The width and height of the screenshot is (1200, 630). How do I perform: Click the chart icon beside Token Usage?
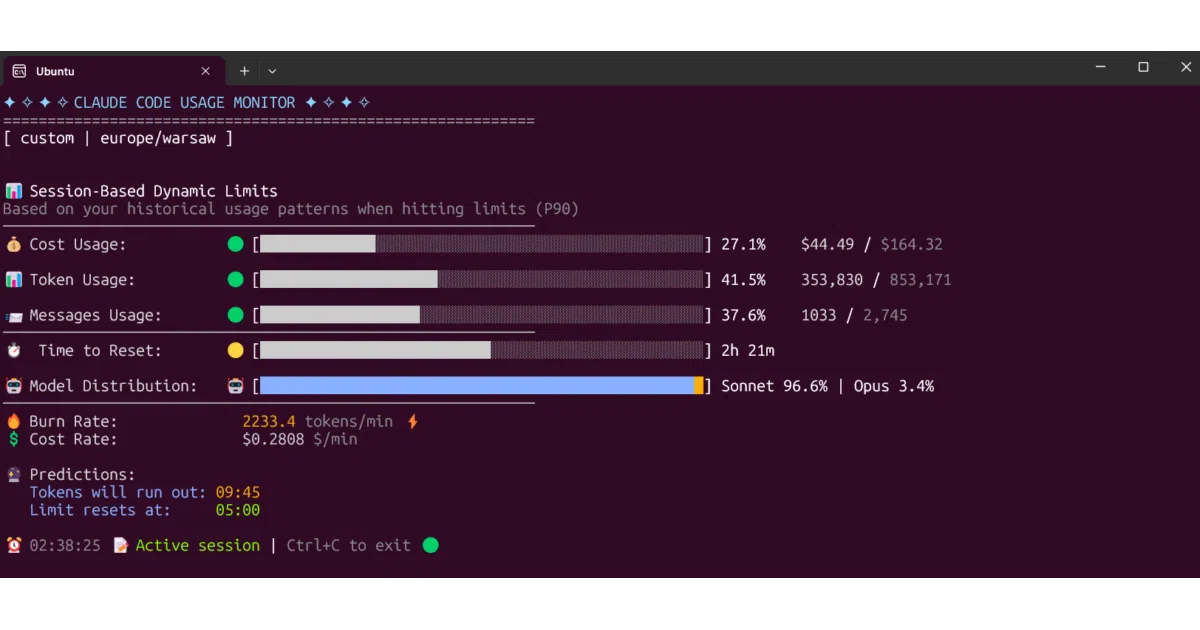pos(13,280)
